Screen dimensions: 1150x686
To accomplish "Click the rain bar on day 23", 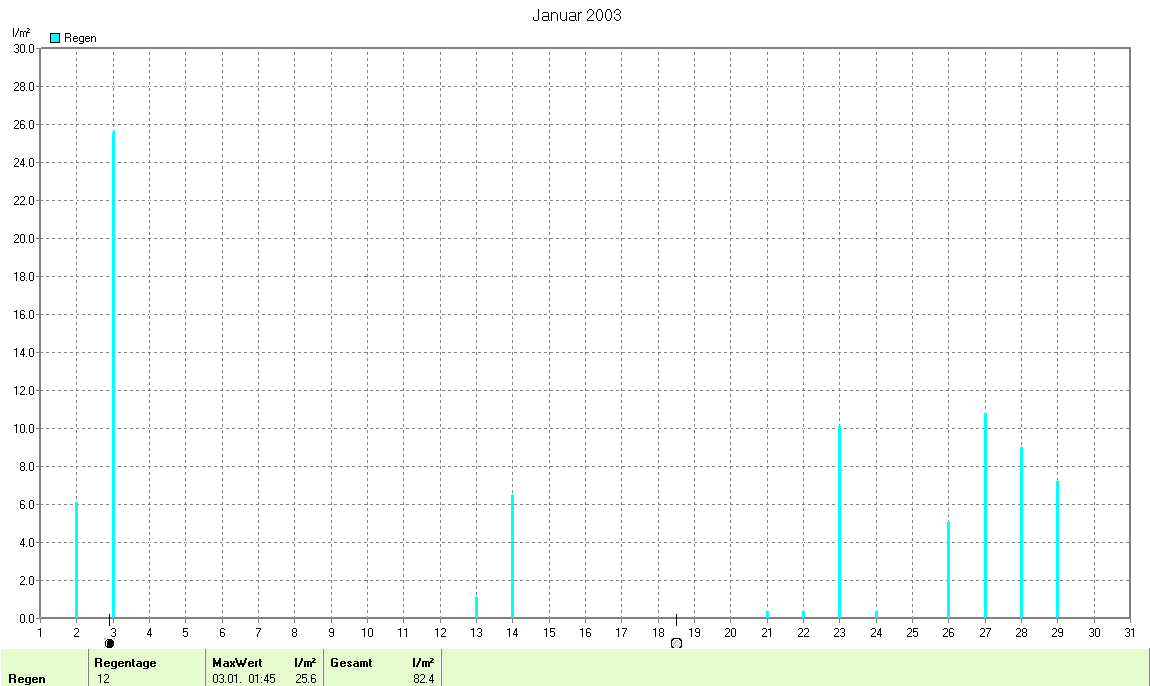I will 839,522.
